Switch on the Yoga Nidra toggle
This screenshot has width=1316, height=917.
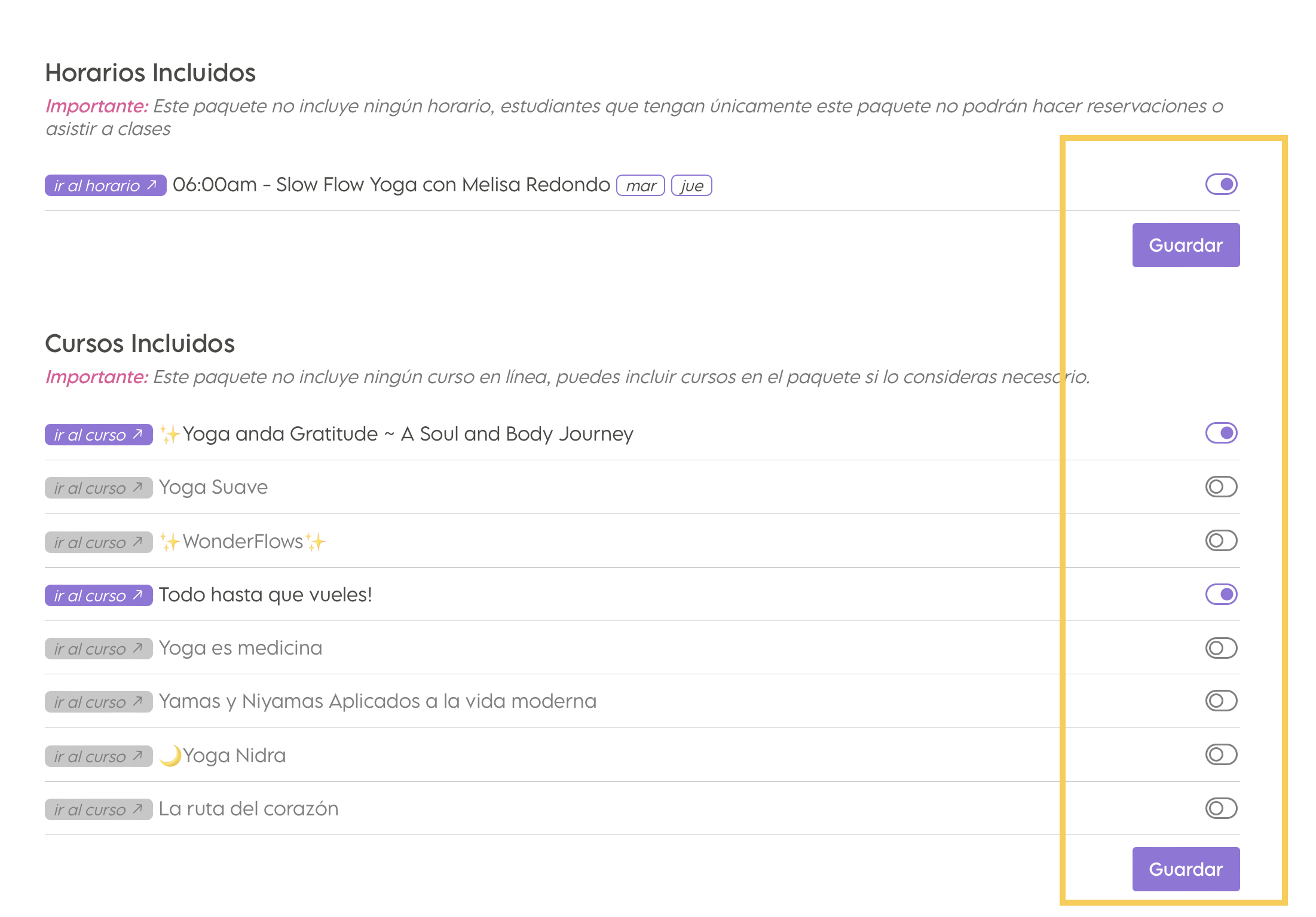[1221, 754]
